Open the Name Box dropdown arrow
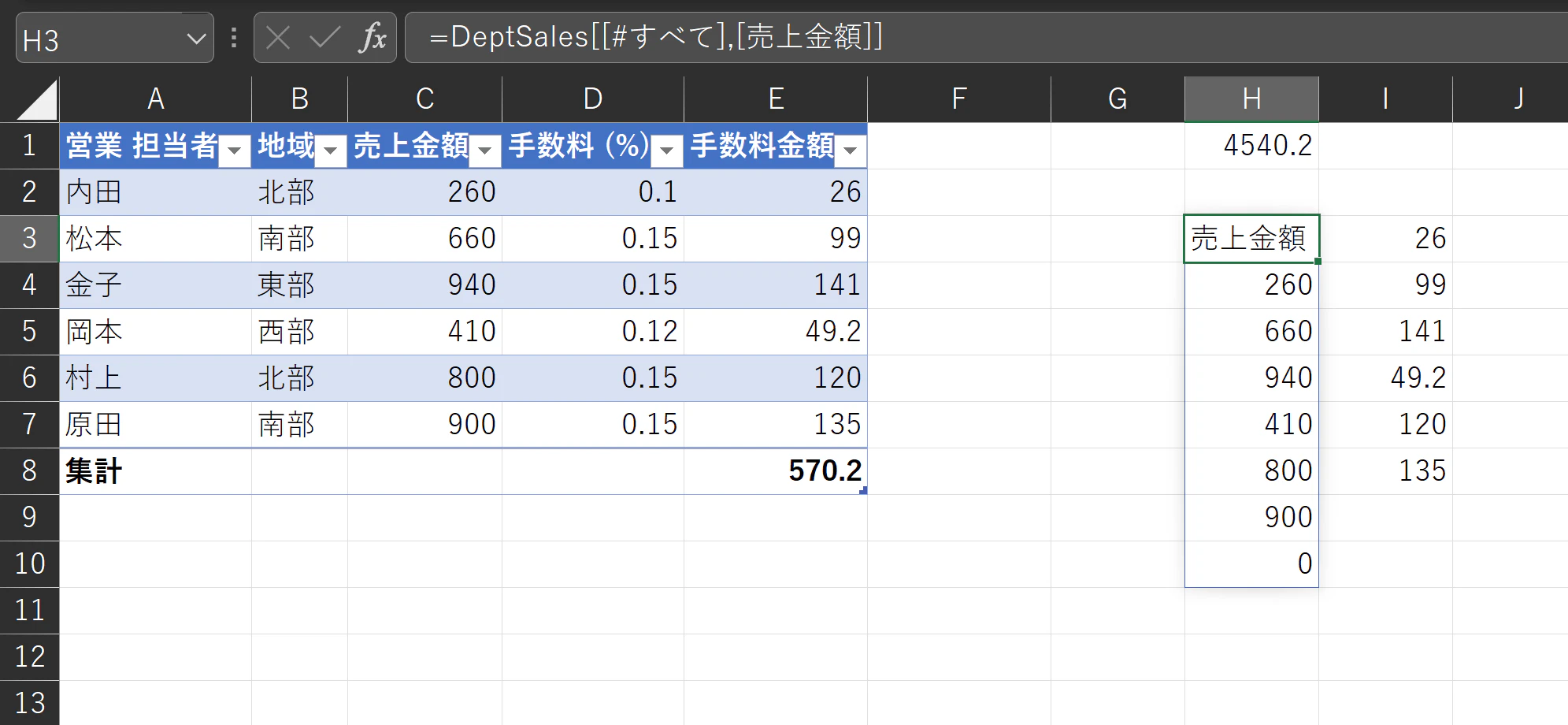Image resolution: width=1568 pixels, height=725 pixels. coord(196,39)
